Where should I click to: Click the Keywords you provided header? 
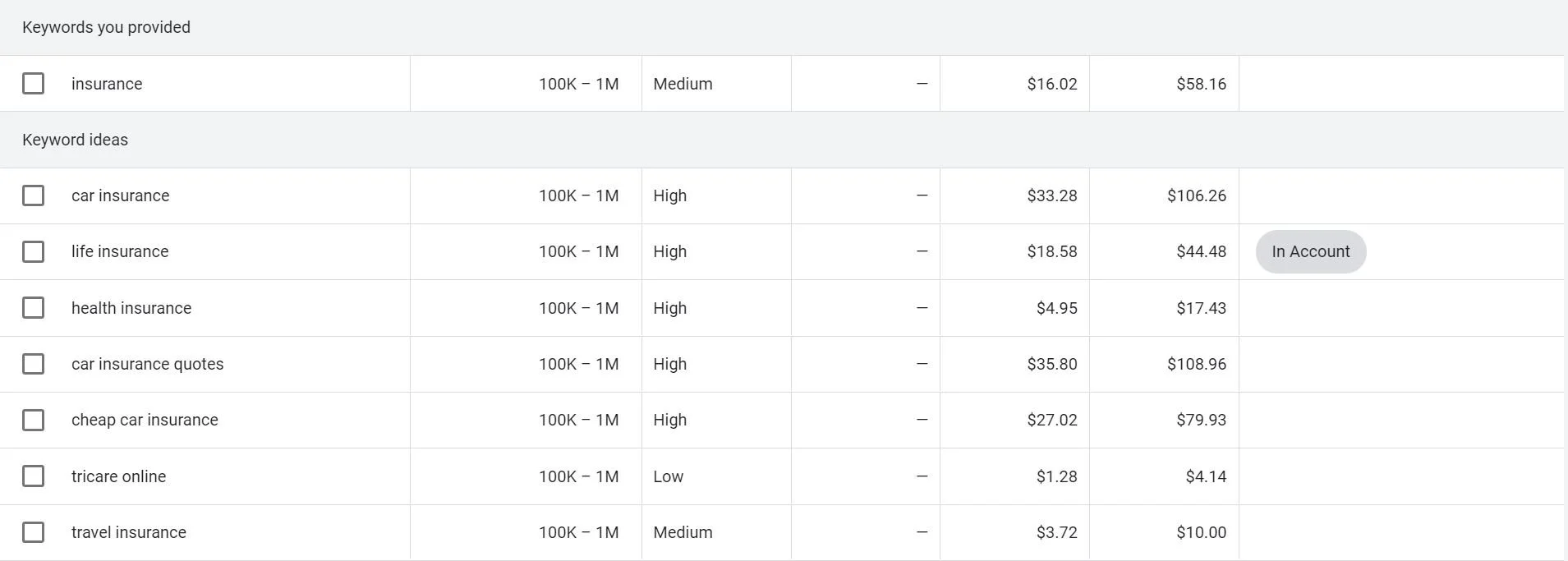pos(106,27)
